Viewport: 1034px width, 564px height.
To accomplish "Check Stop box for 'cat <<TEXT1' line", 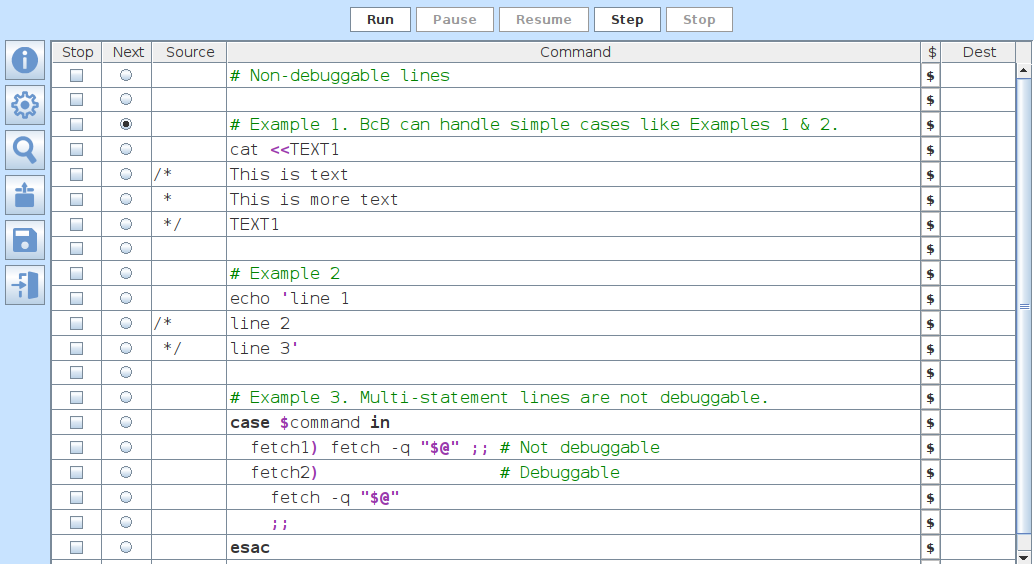I will click(x=76, y=150).
